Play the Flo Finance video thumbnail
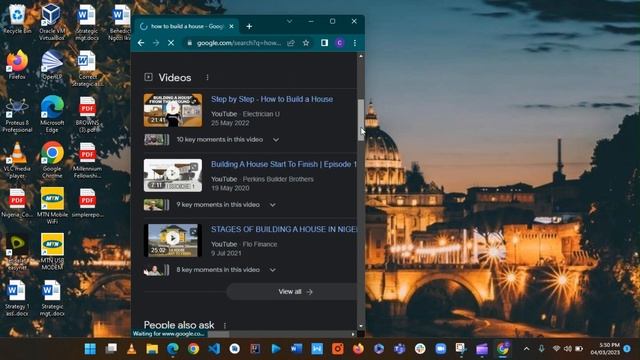This screenshot has width=640, height=360. 173,240
